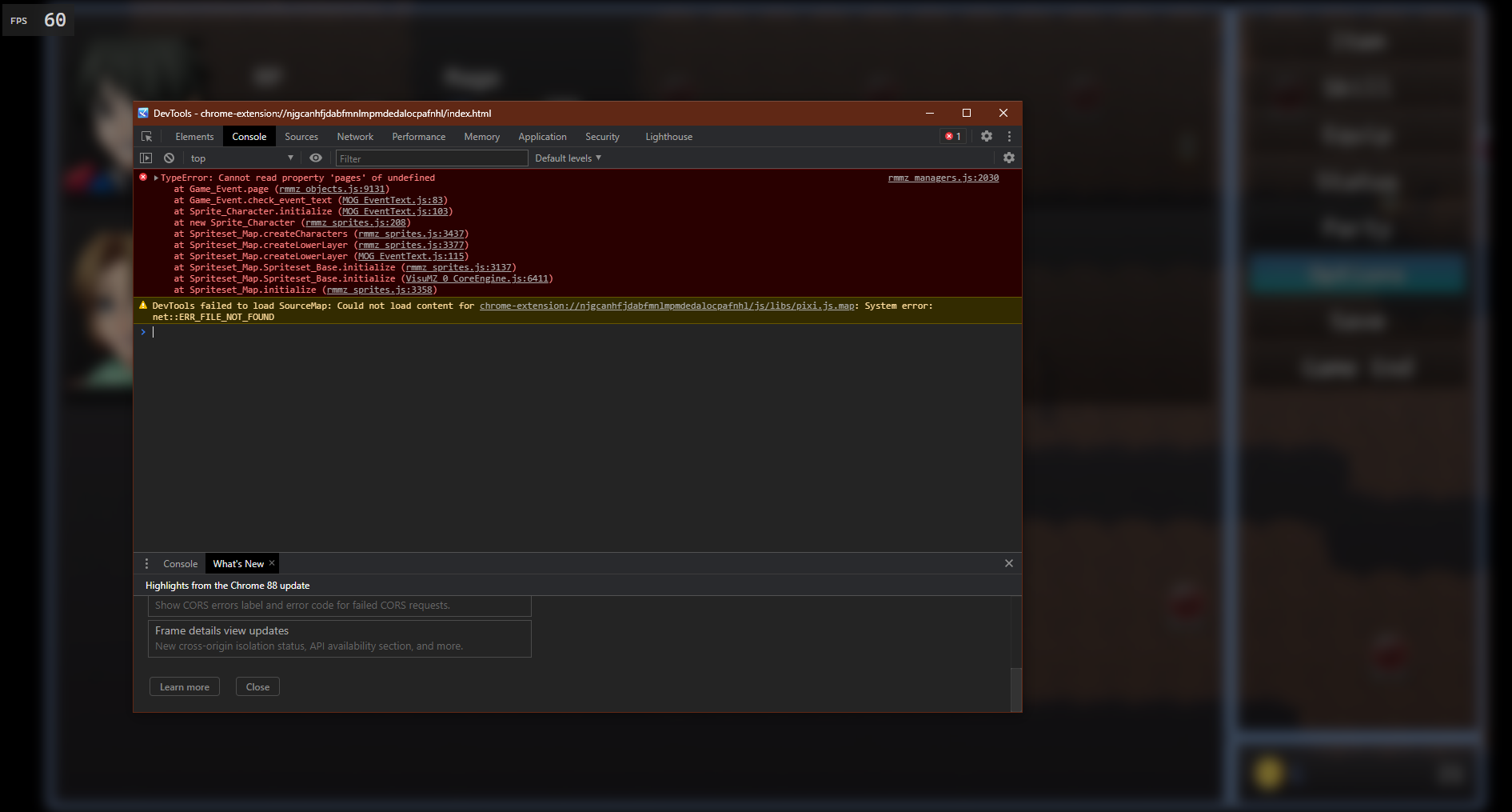Screen dimensions: 1512x812
Task: Toggle the console sidebar panel icon
Action: 146,158
